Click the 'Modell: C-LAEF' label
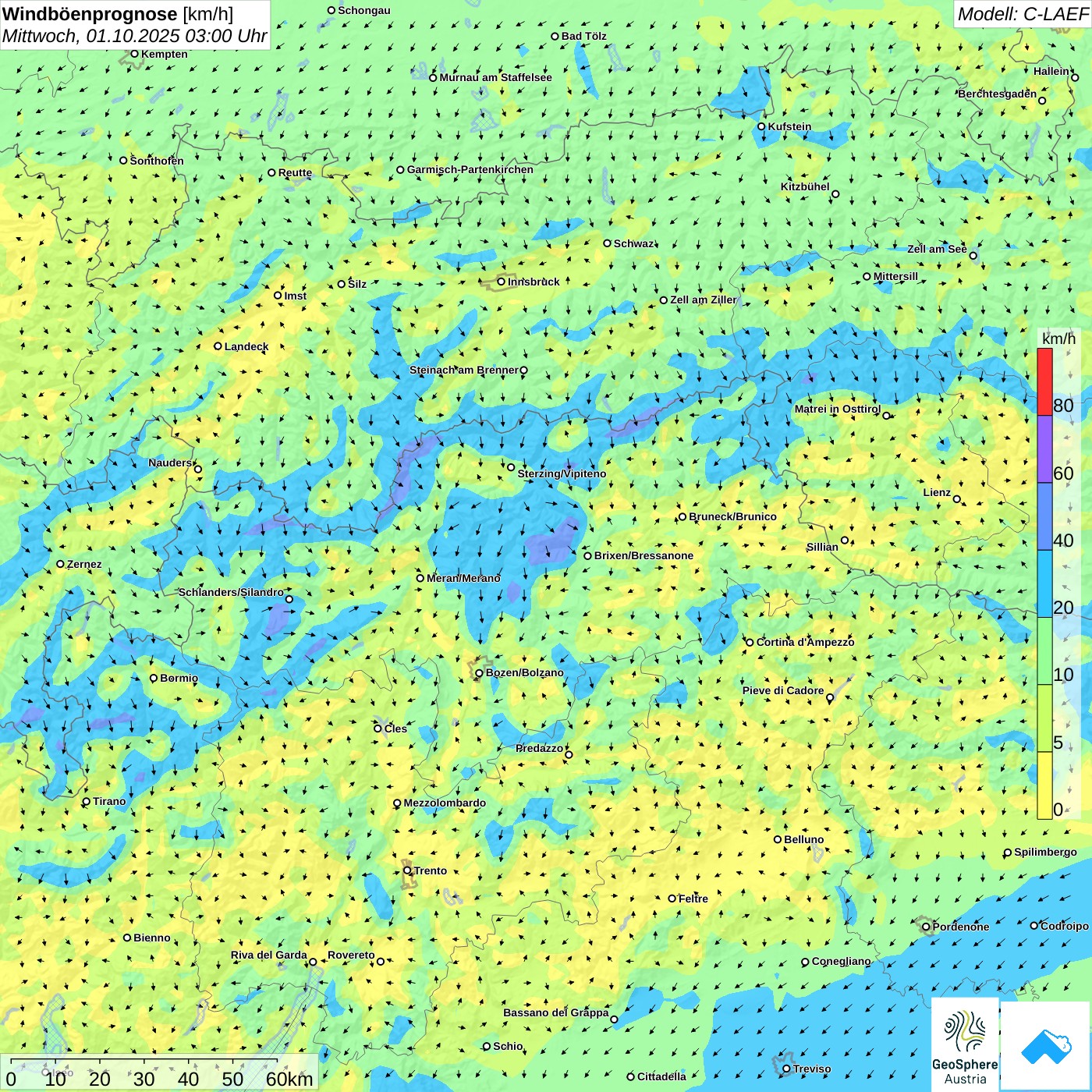 click(x=1022, y=14)
